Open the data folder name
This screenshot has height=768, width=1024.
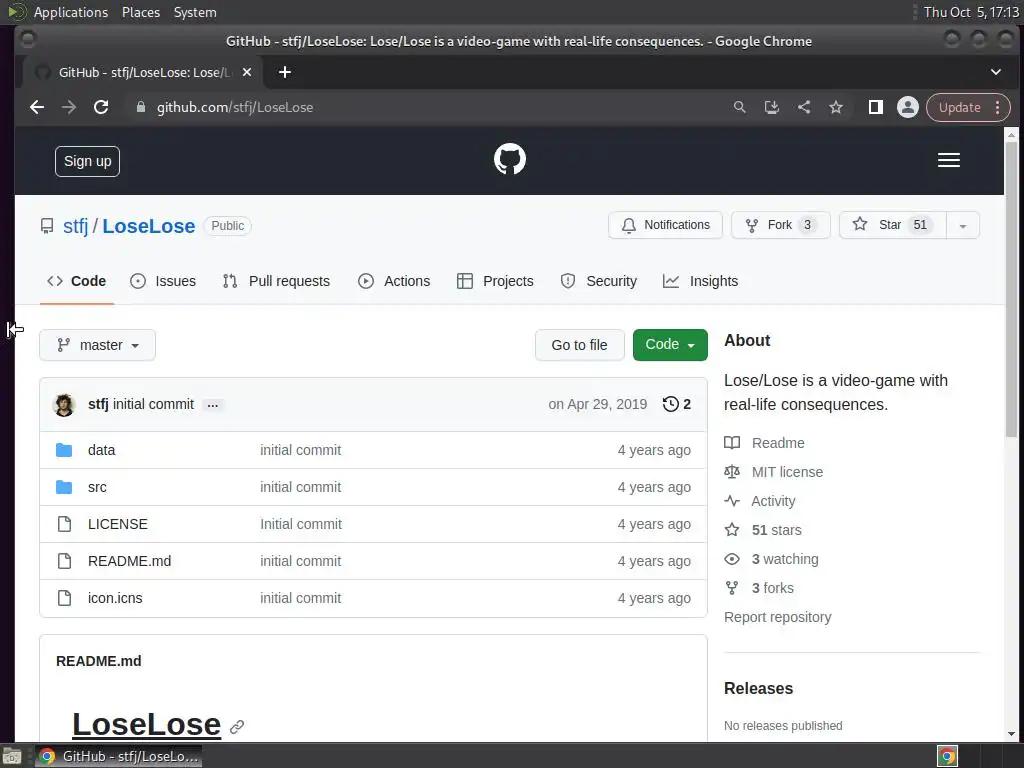click(x=101, y=450)
